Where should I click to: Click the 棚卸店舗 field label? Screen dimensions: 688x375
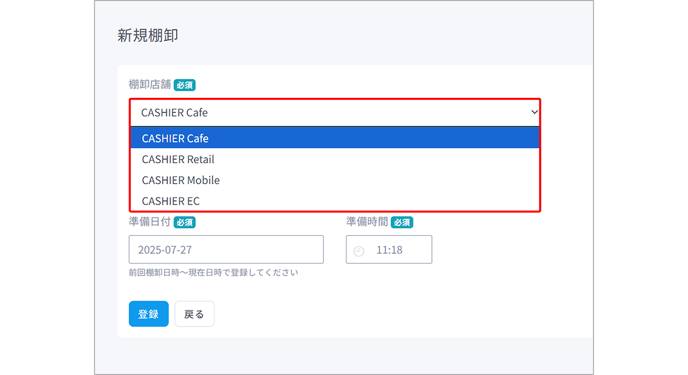tap(150, 85)
